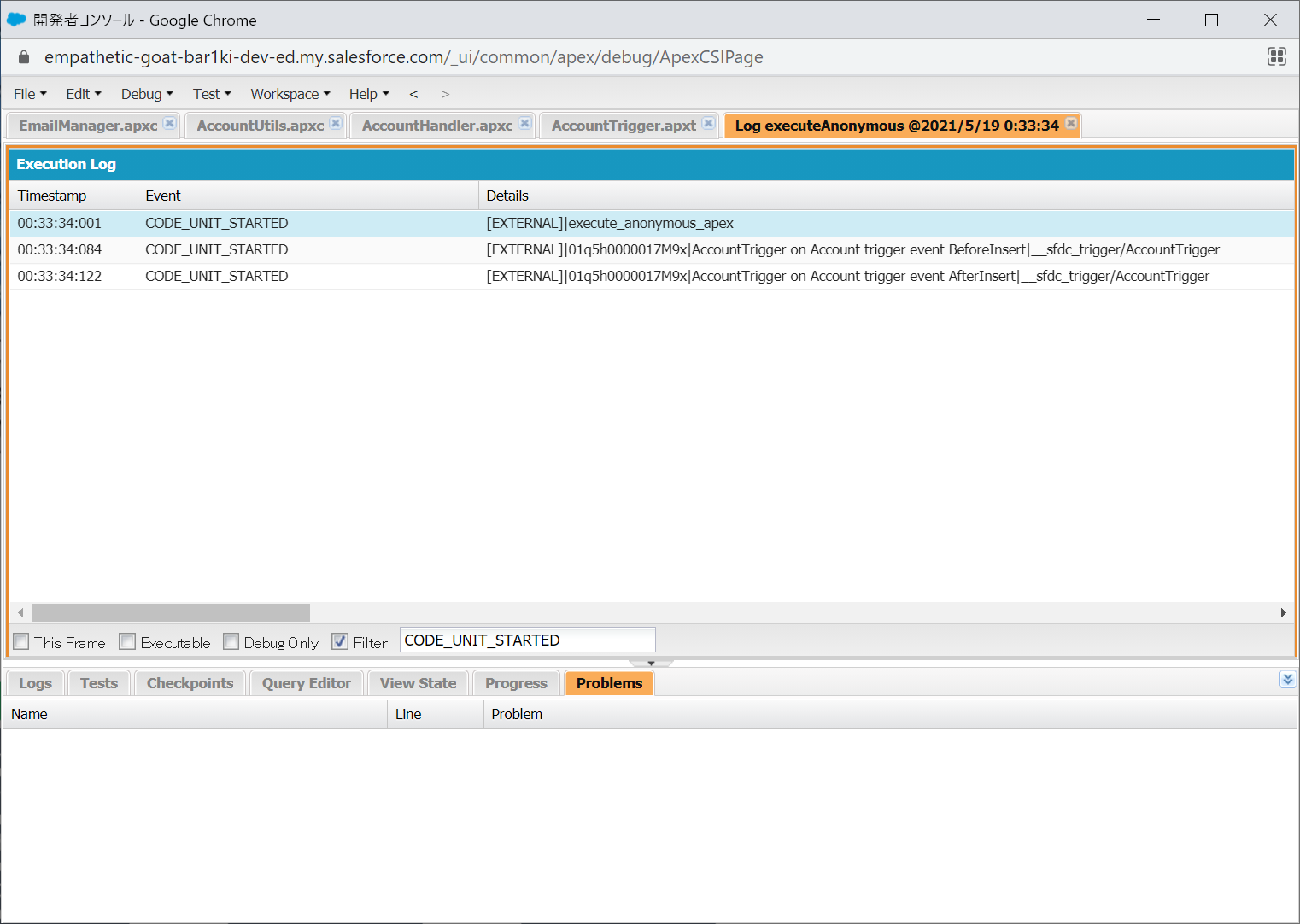Enable the This Frame checkbox
1300x924 pixels.
(21, 641)
